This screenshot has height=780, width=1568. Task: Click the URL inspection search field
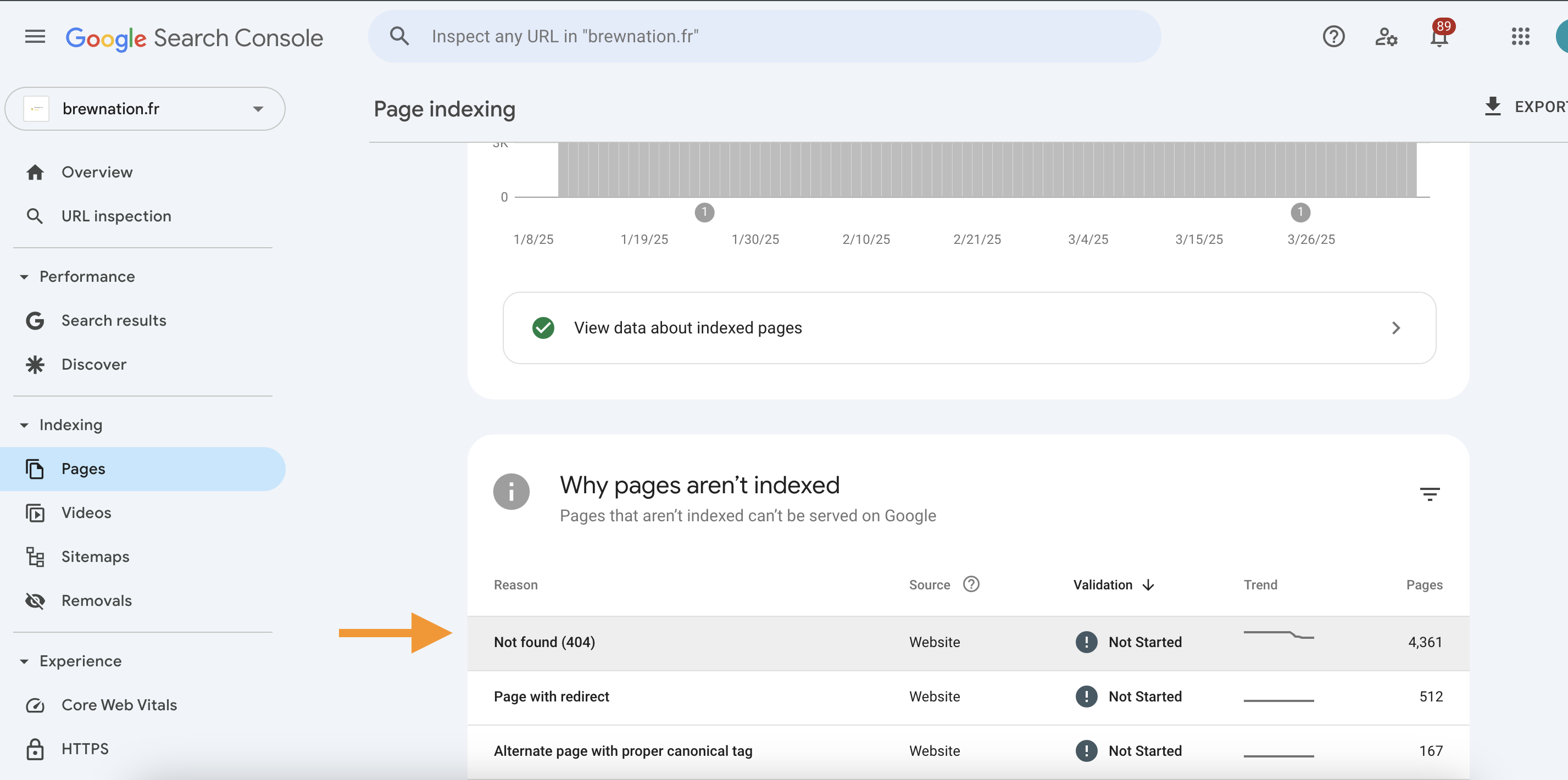click(764, 36)
